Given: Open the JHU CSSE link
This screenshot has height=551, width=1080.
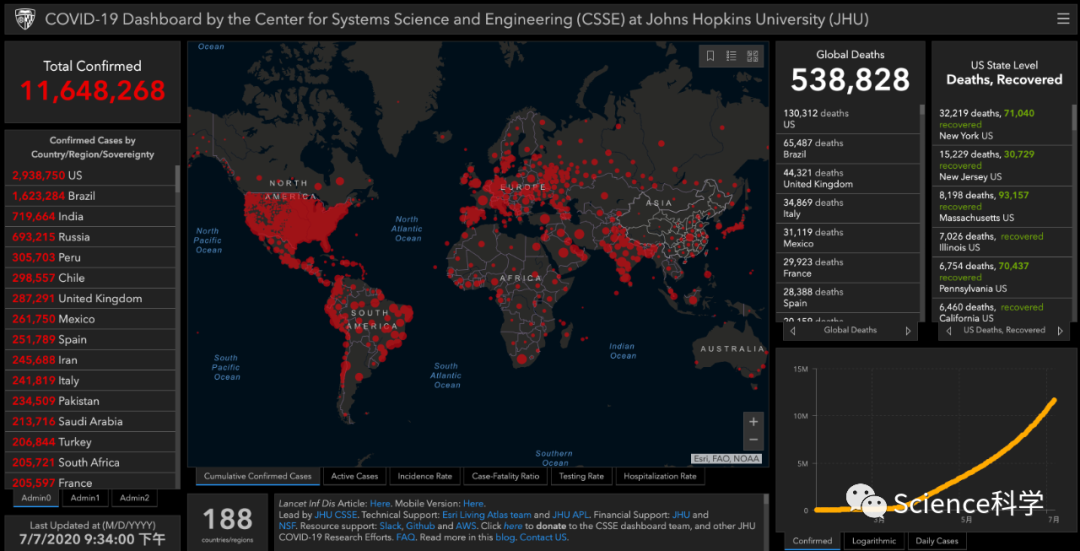Looking at the screenshot, I should tap(335, 514).
